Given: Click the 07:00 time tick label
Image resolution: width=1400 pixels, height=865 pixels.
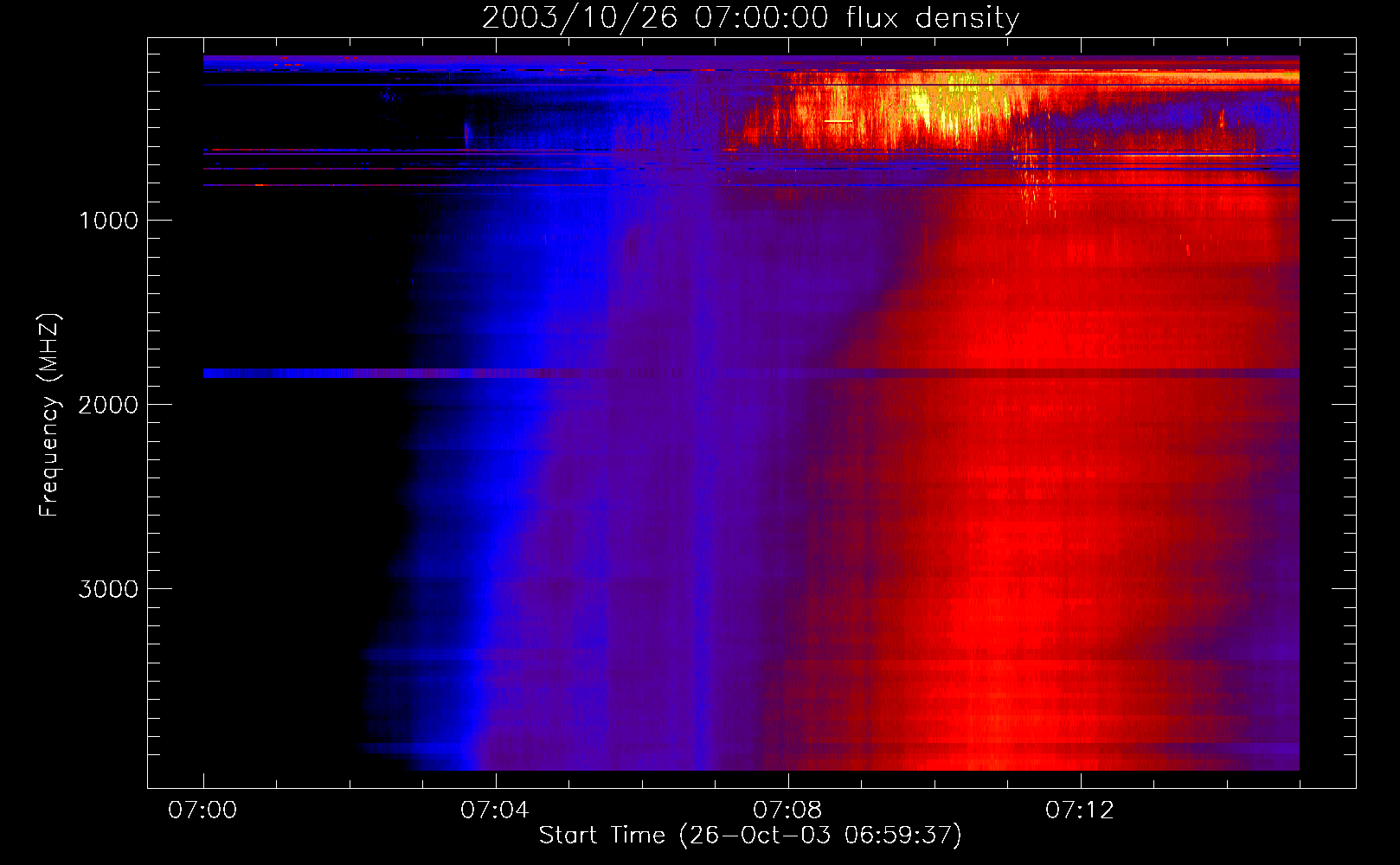Looking at the screenshot, I should tap(203, 811).
